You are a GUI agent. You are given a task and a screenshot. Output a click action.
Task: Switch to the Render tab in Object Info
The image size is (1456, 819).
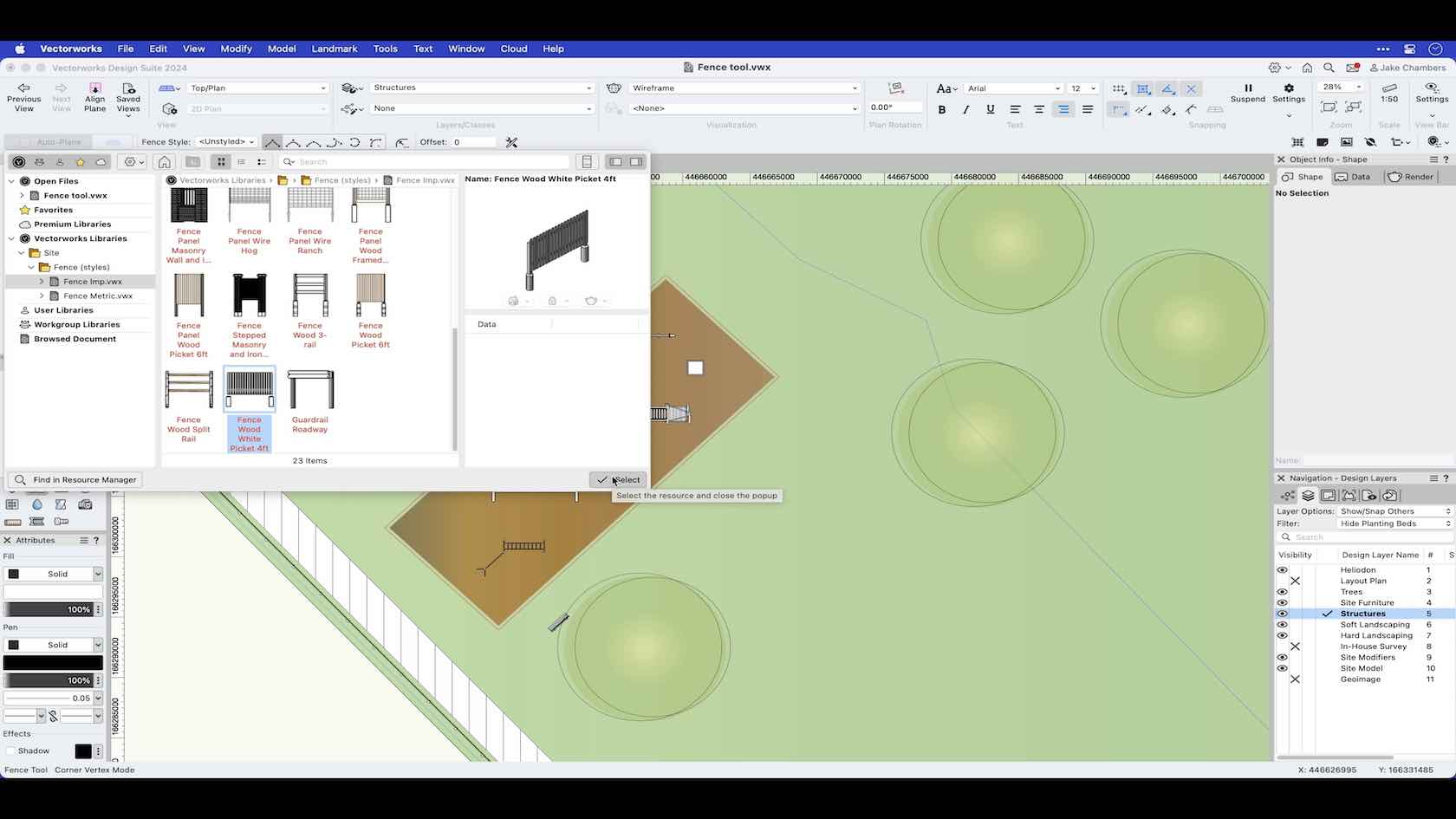pos(1410,177)
